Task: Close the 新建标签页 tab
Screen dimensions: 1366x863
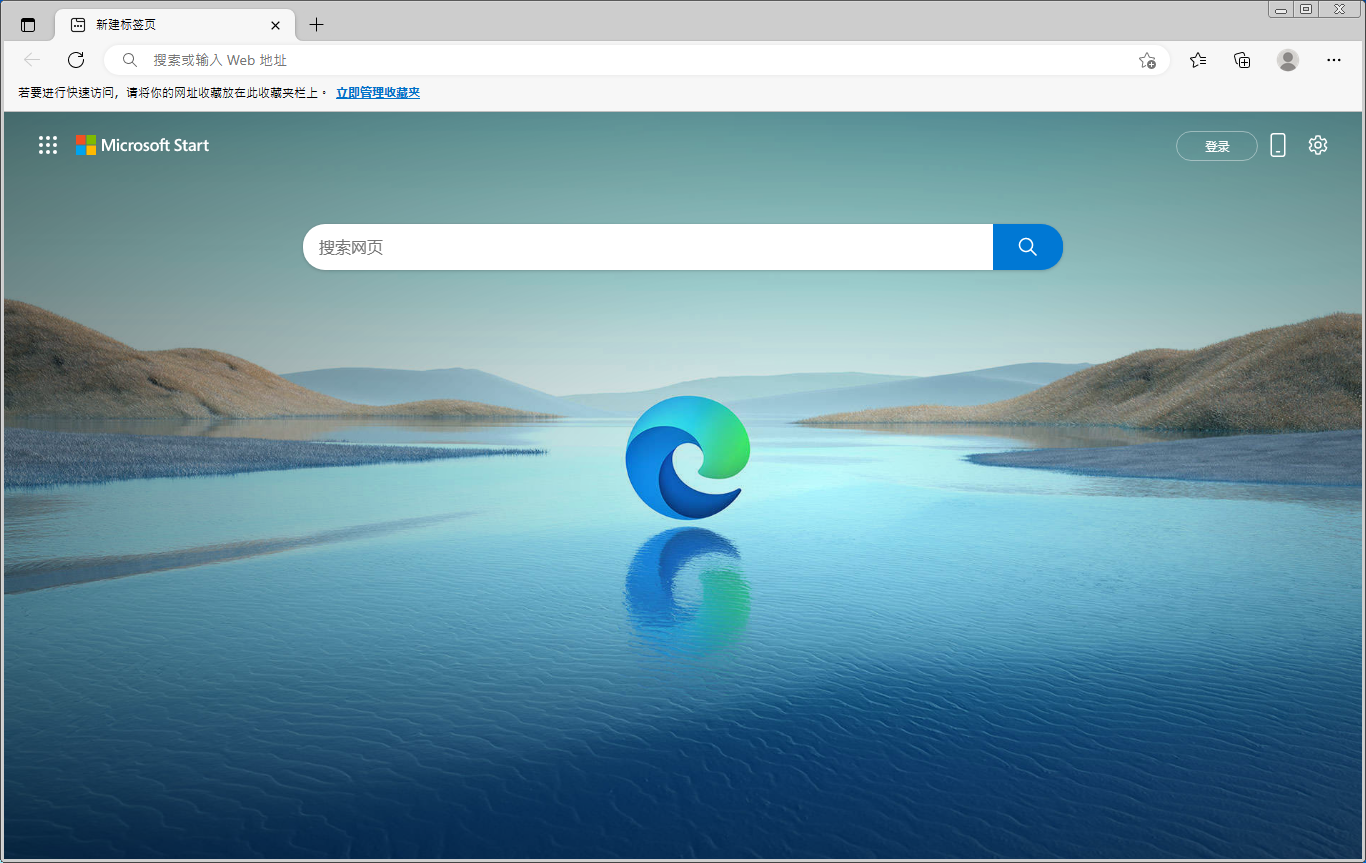Action: pos(275,25)
